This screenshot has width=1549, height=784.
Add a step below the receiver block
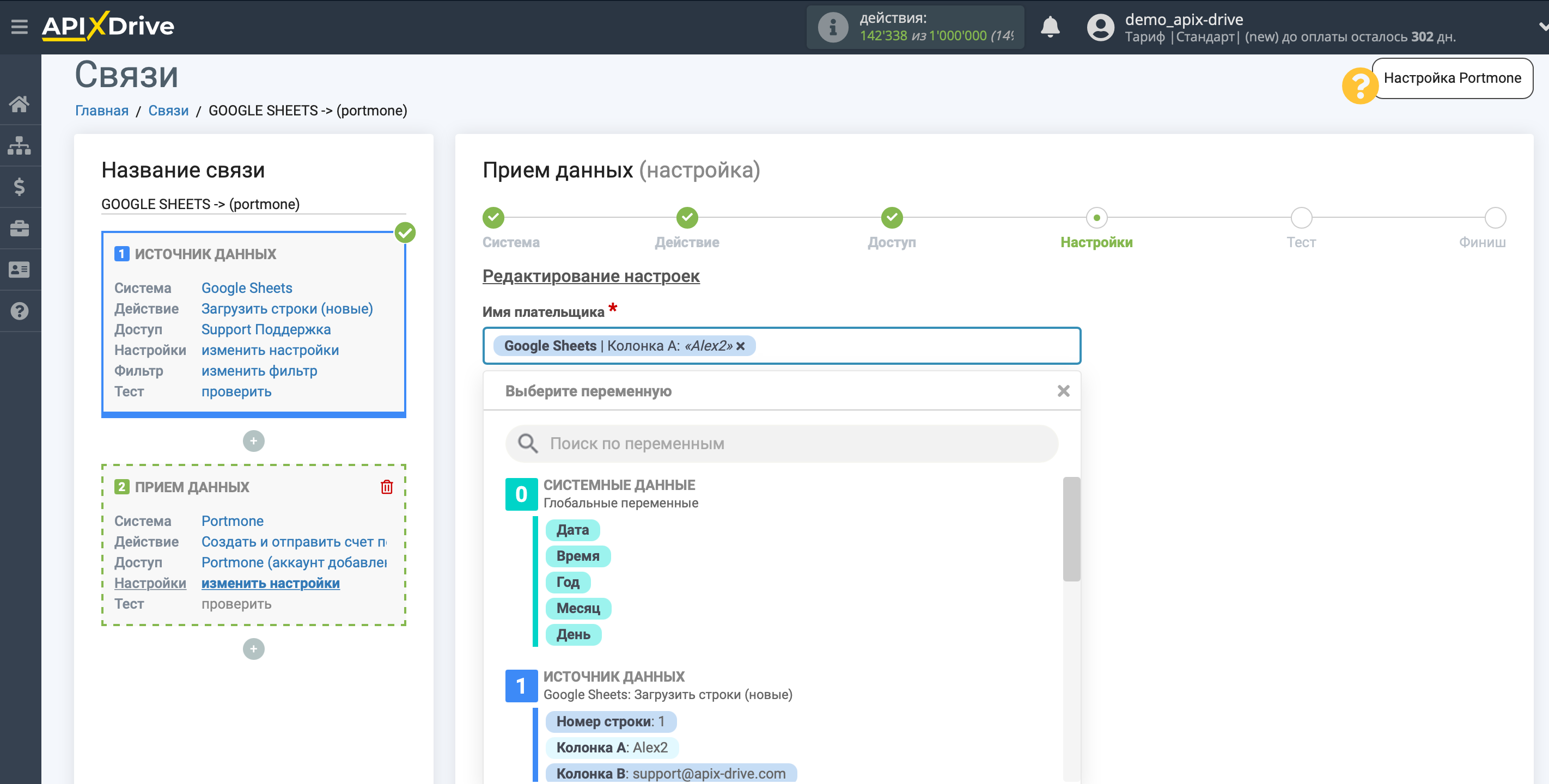[253, 650]
